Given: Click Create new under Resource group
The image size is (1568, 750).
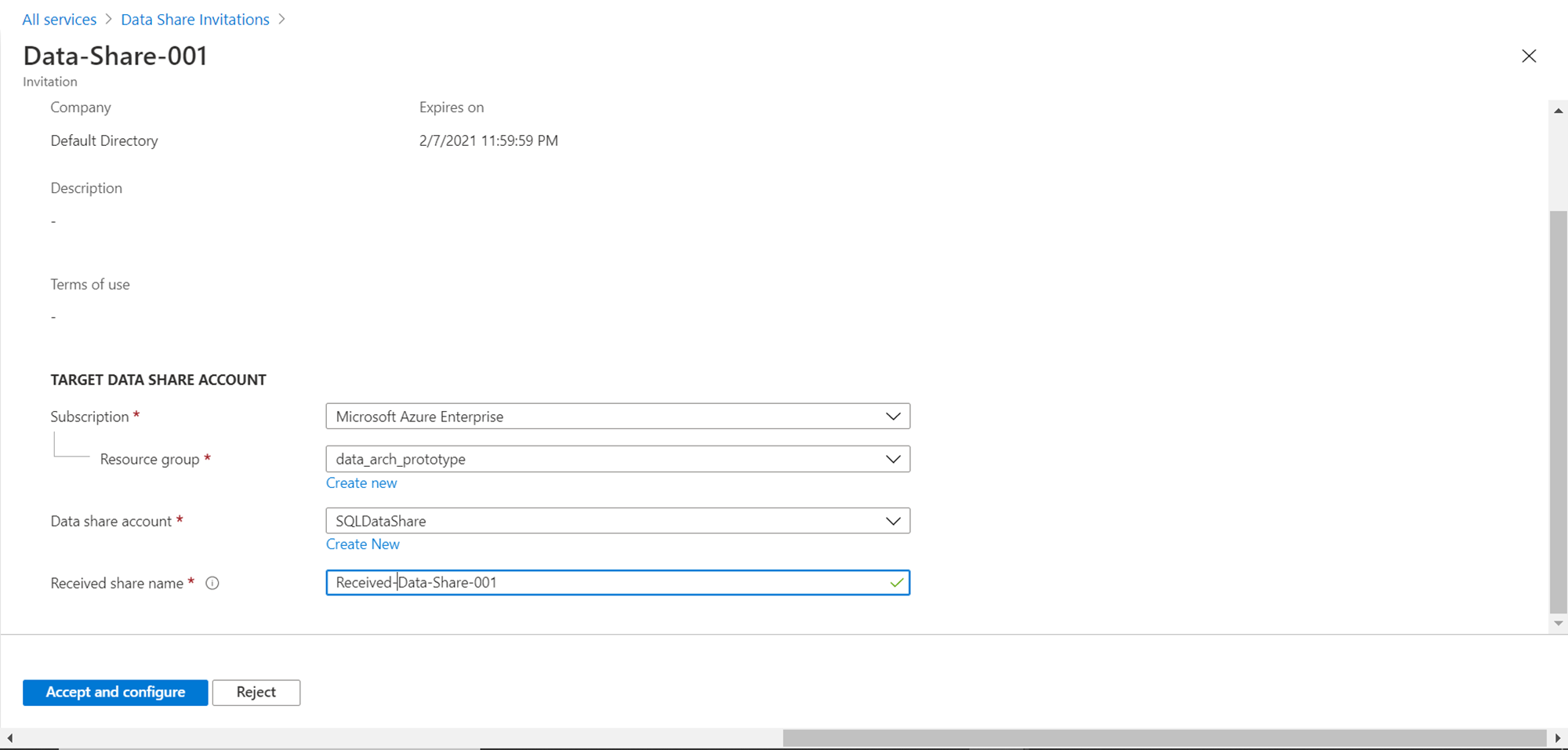Looking at the screenshot, I should pos(361,483).
